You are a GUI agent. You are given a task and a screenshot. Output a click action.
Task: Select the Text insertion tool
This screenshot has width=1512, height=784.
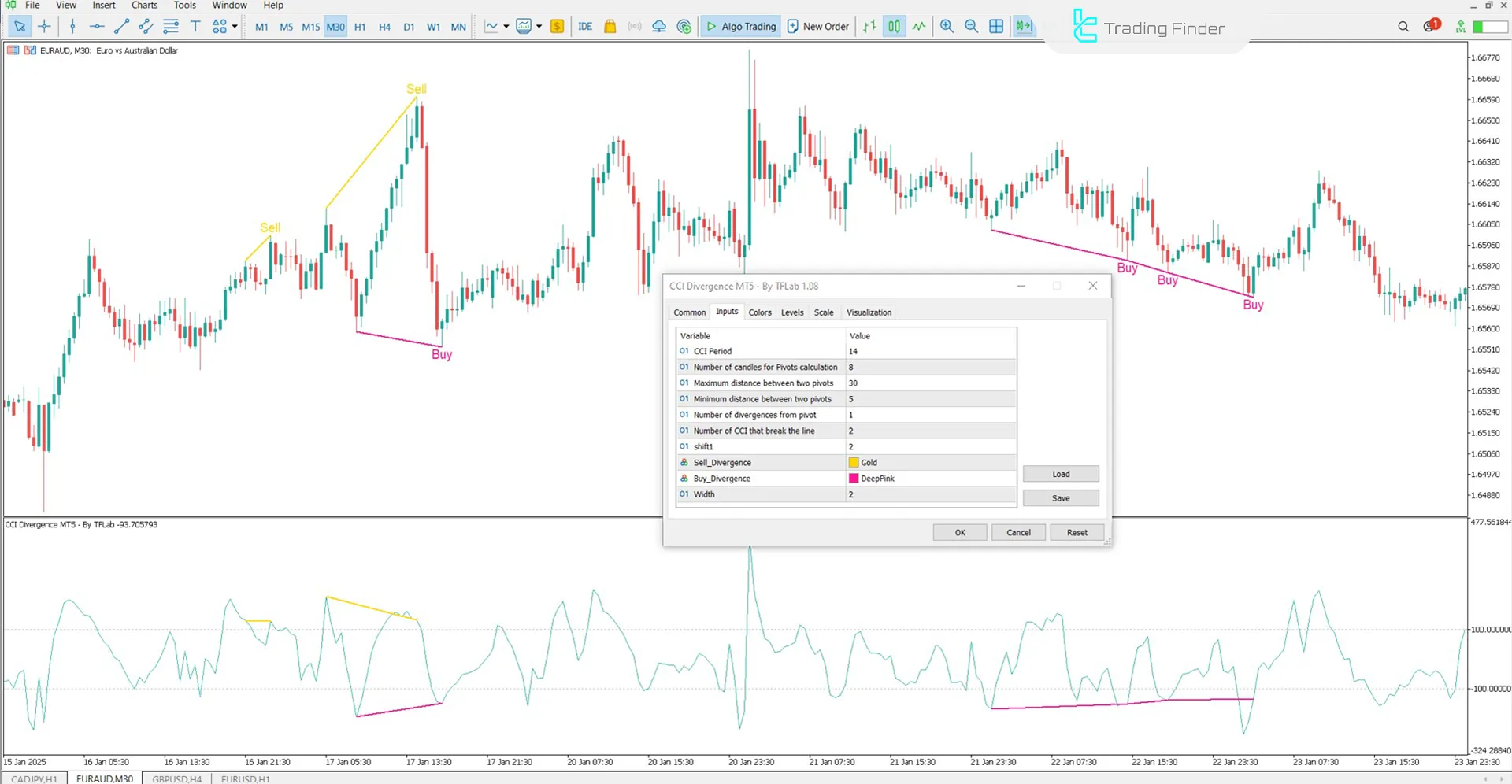click(x=195, y=26)
